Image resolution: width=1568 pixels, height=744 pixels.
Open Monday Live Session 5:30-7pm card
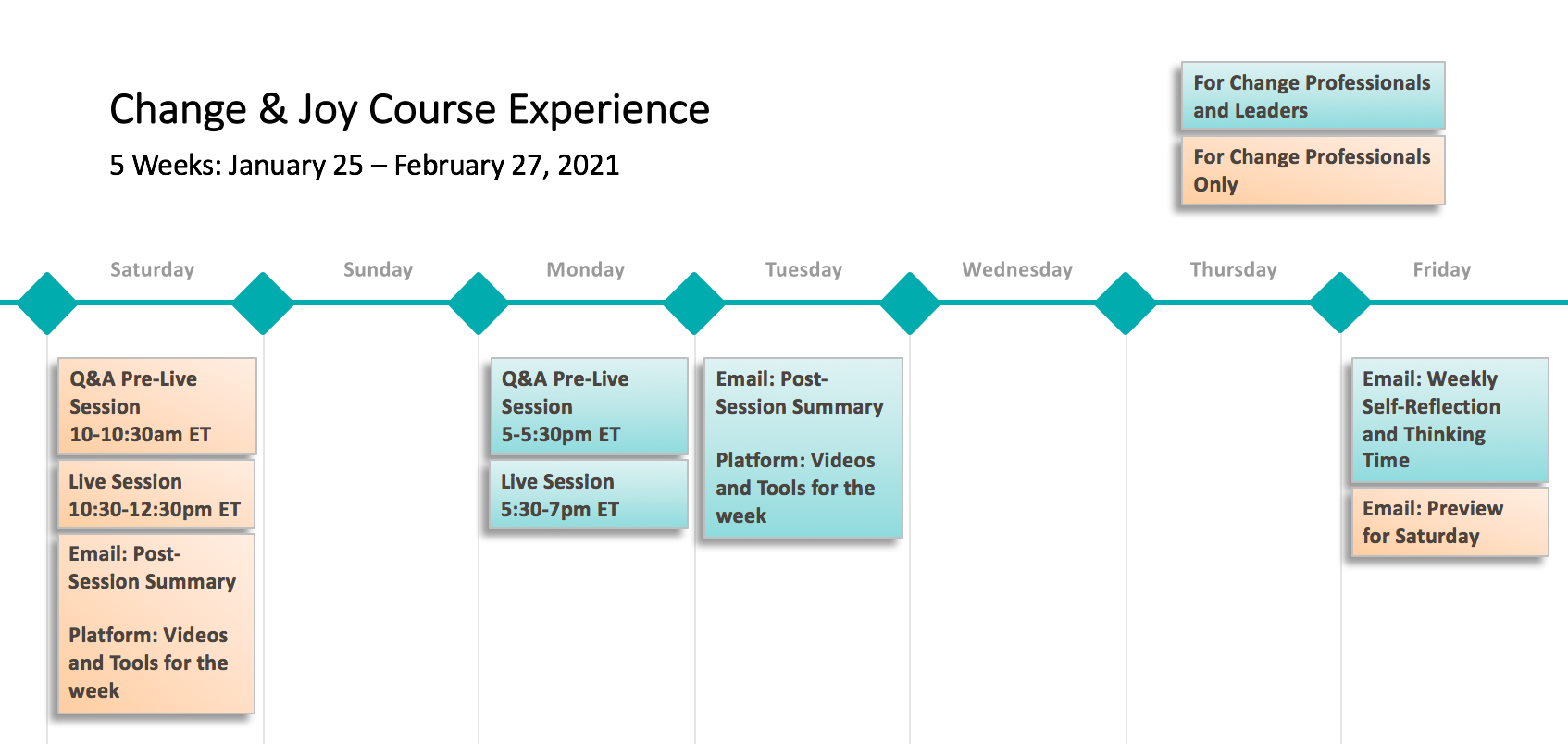tap(588, 495)
